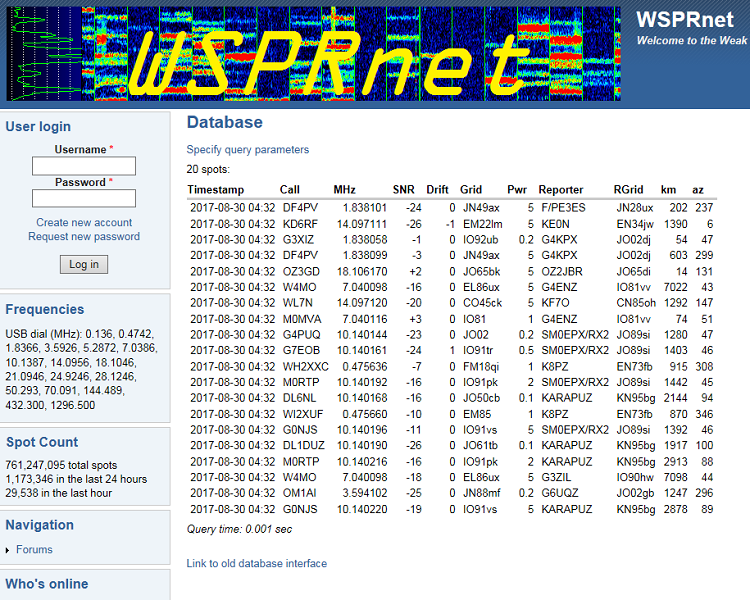Click the Database page heading
This screenshot has height=600, width=750.
[224, 123]
